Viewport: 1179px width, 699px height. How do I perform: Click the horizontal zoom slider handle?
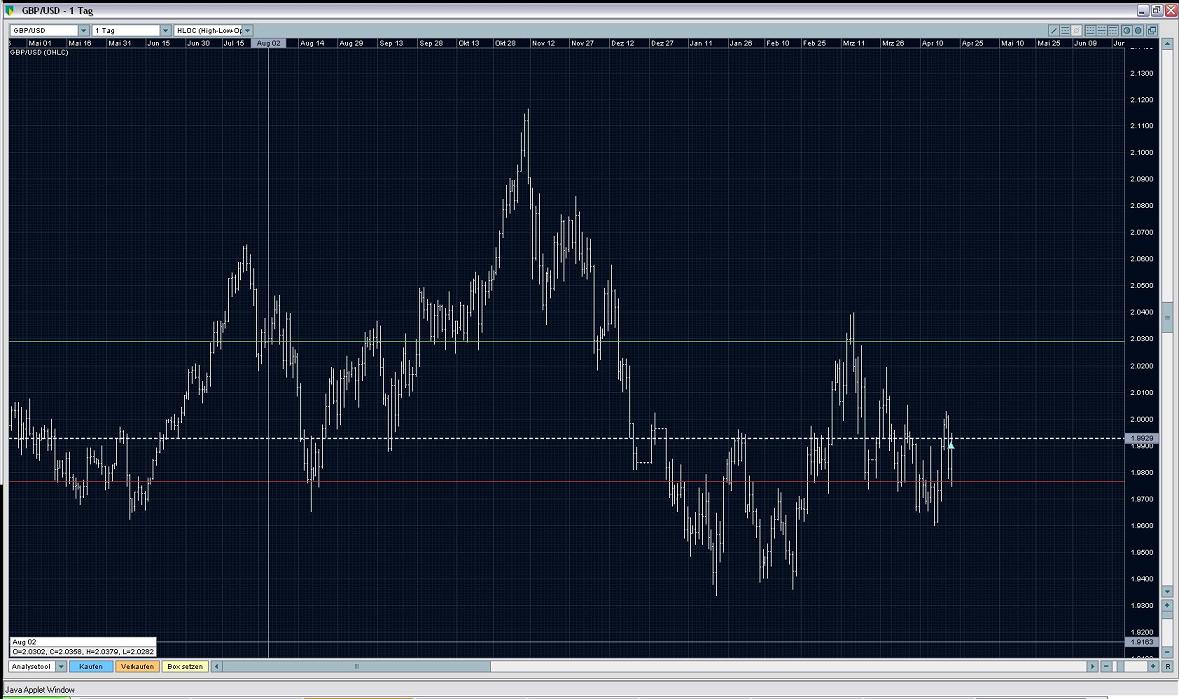click(x=1120, y=666)
